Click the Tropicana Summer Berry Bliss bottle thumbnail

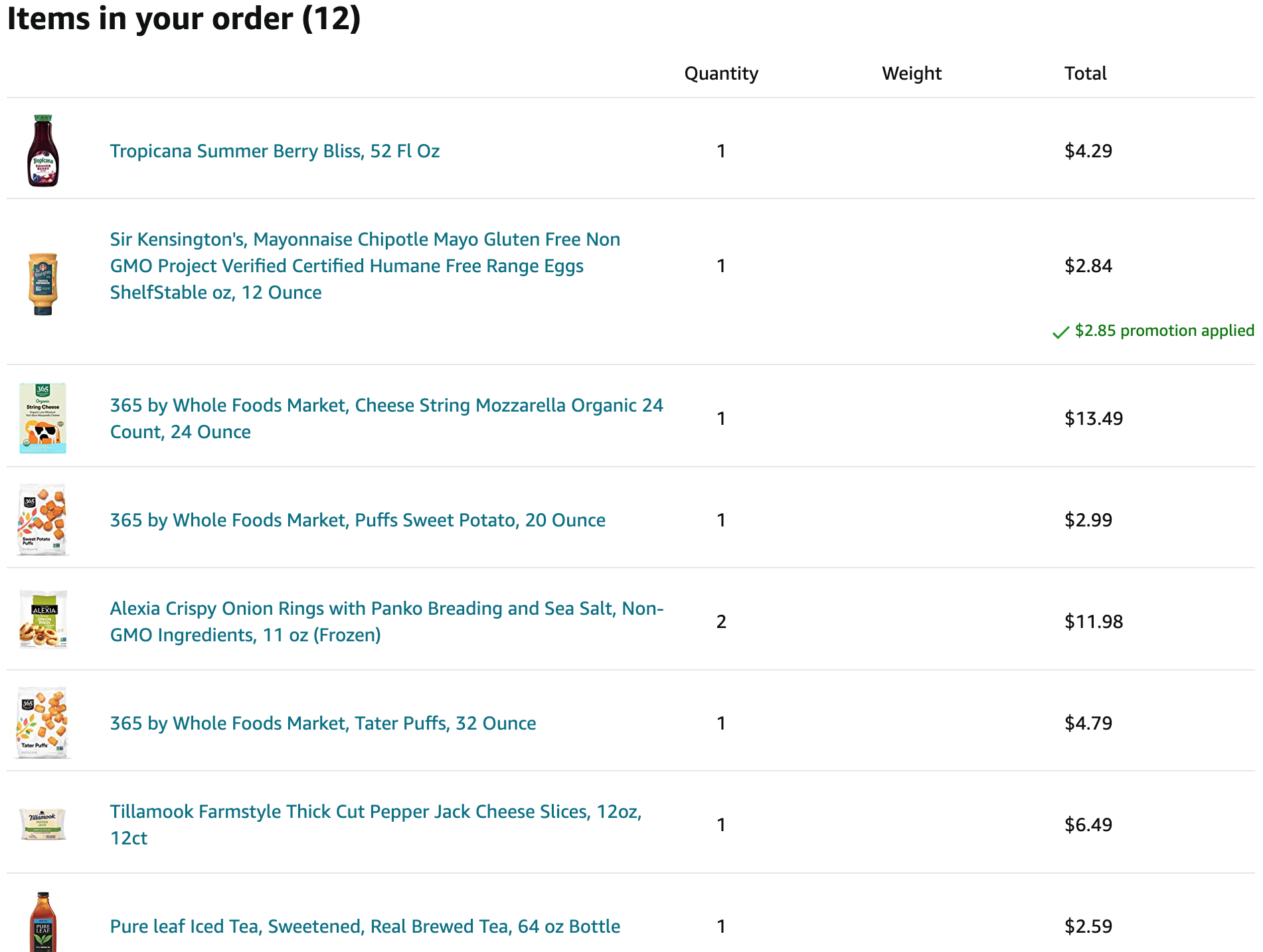click(x=43, y=151)
